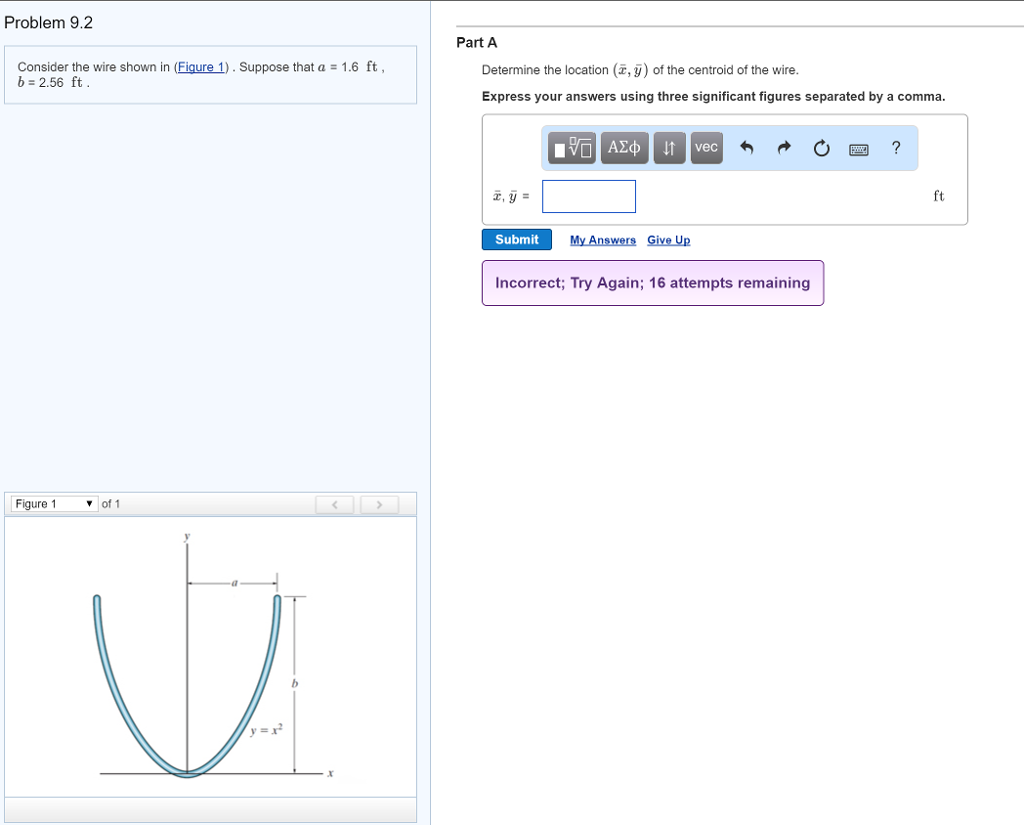Open the Greek symbols ΑΣφ palette

[x=623, y=147]
